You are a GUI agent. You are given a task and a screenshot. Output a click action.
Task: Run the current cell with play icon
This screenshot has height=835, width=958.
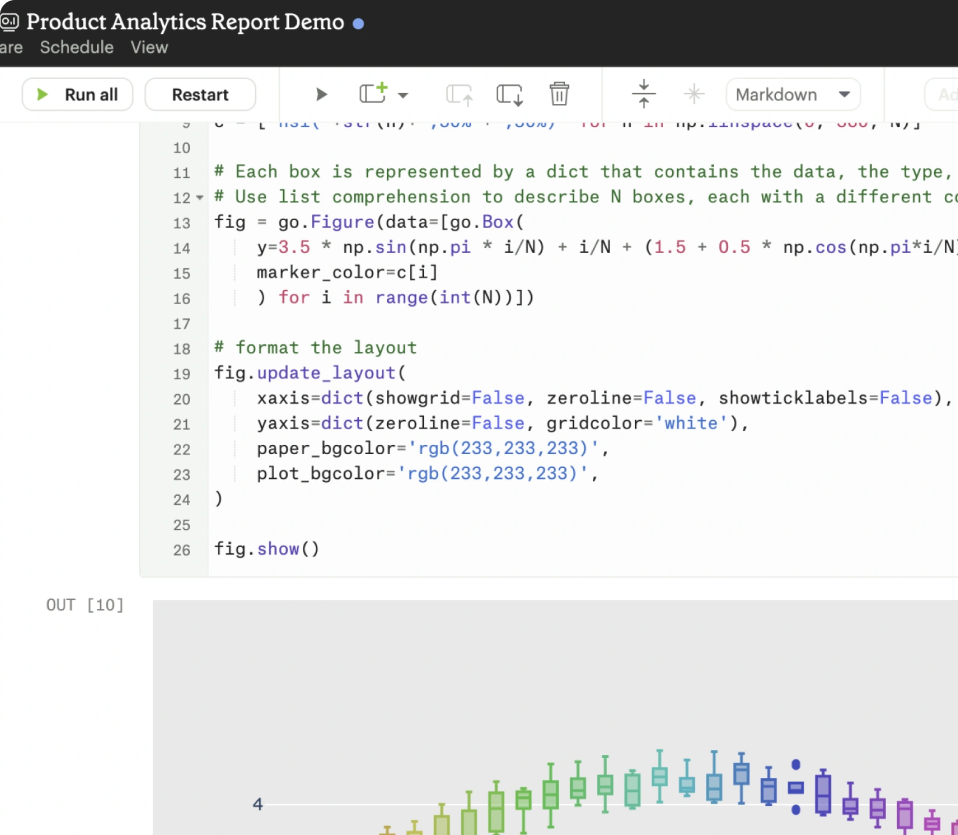(321, 95)
